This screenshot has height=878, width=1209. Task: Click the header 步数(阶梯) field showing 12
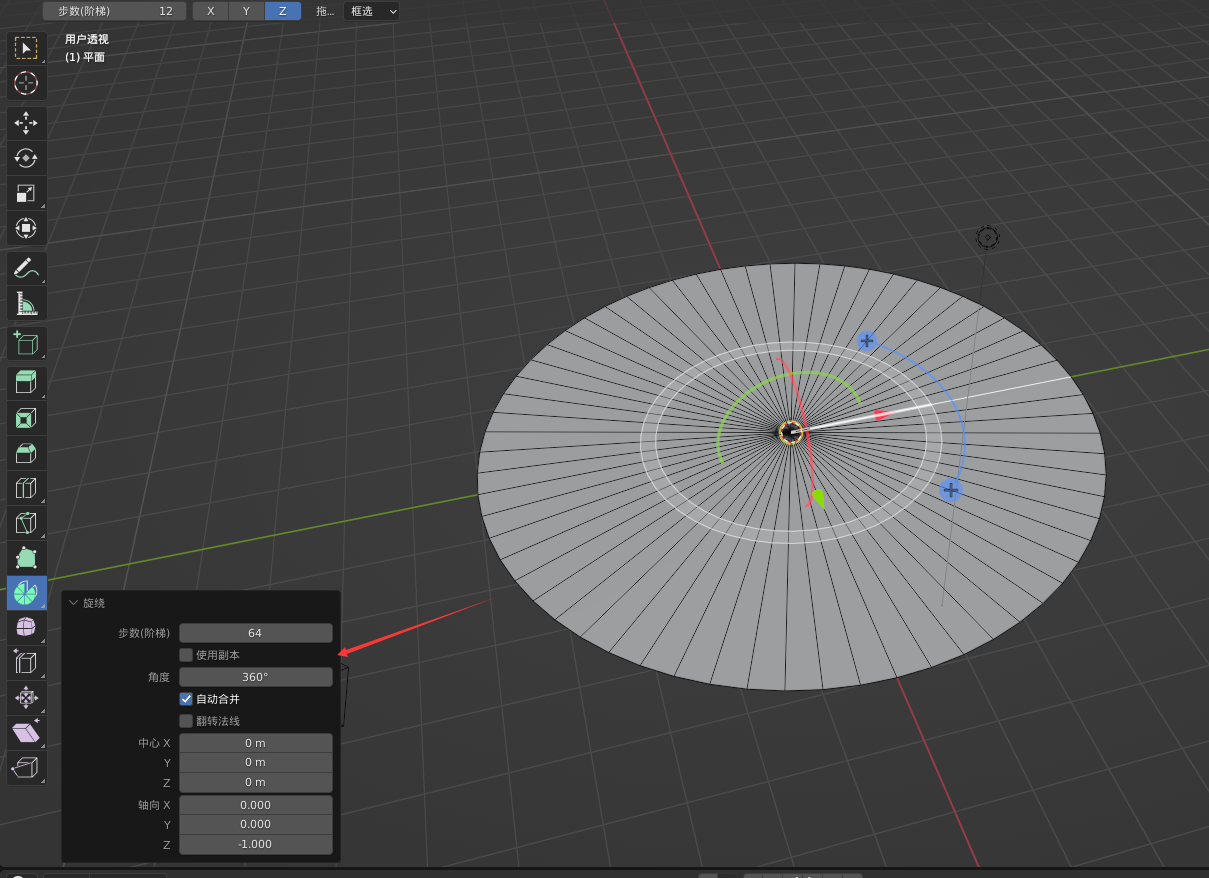point(114,11)
